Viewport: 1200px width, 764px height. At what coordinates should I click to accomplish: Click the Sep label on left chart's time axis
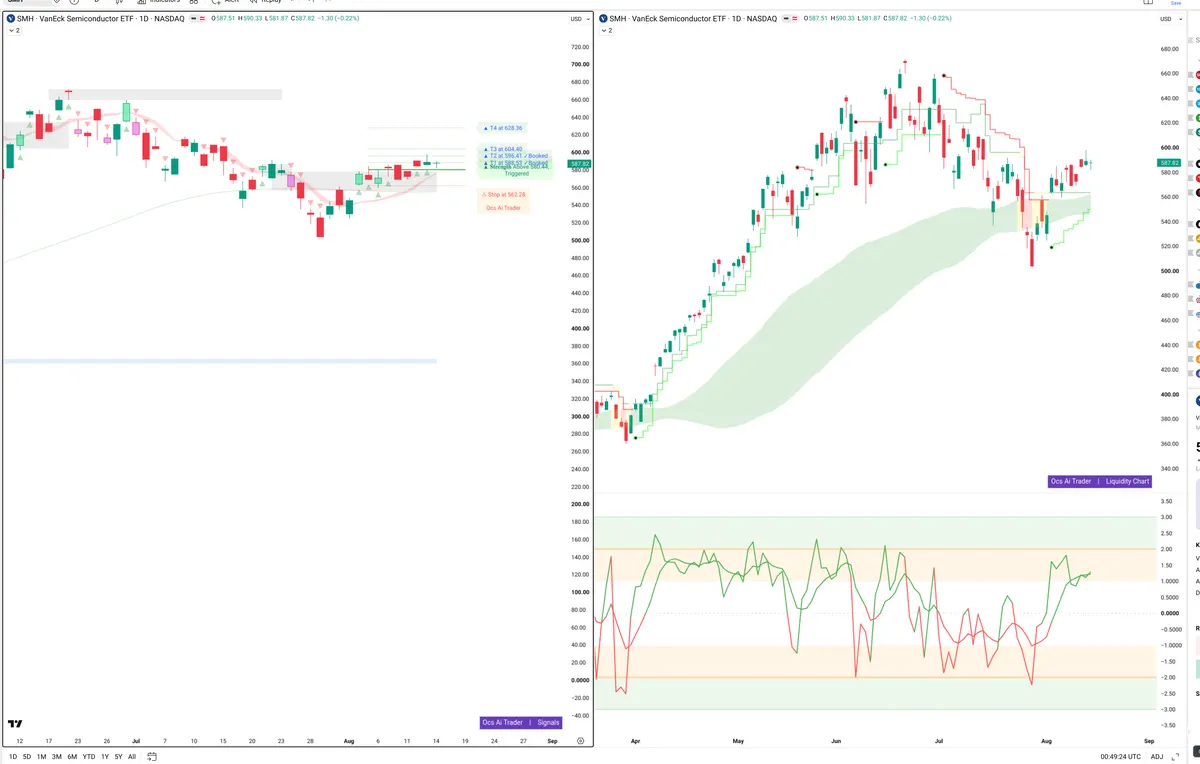(553, 741)
